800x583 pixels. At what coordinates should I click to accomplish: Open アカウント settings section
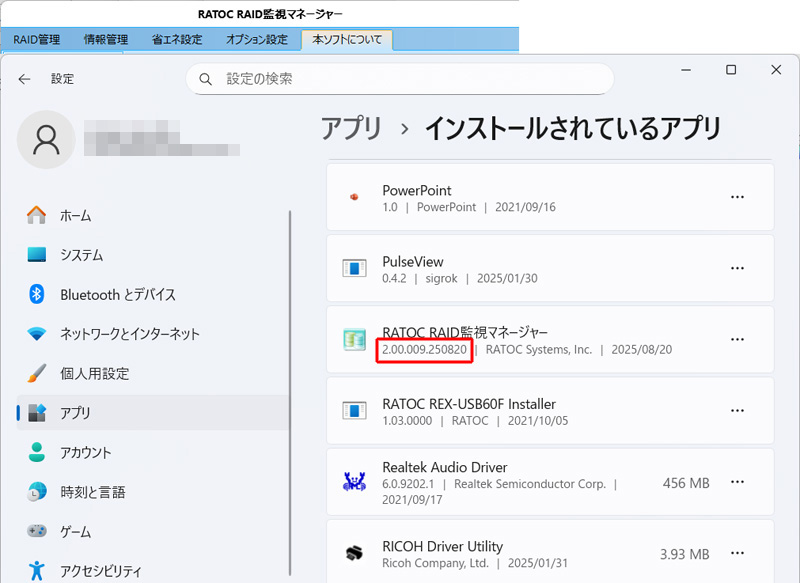pos(153,452)
